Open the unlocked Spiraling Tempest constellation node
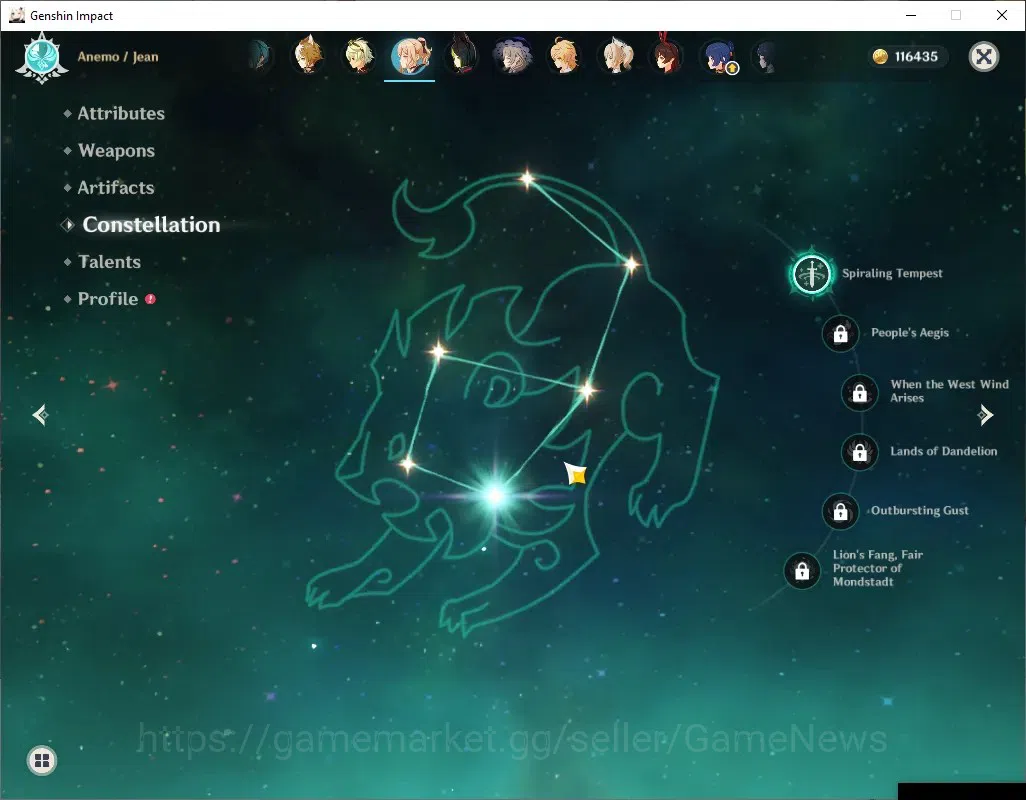 (811, 273)
